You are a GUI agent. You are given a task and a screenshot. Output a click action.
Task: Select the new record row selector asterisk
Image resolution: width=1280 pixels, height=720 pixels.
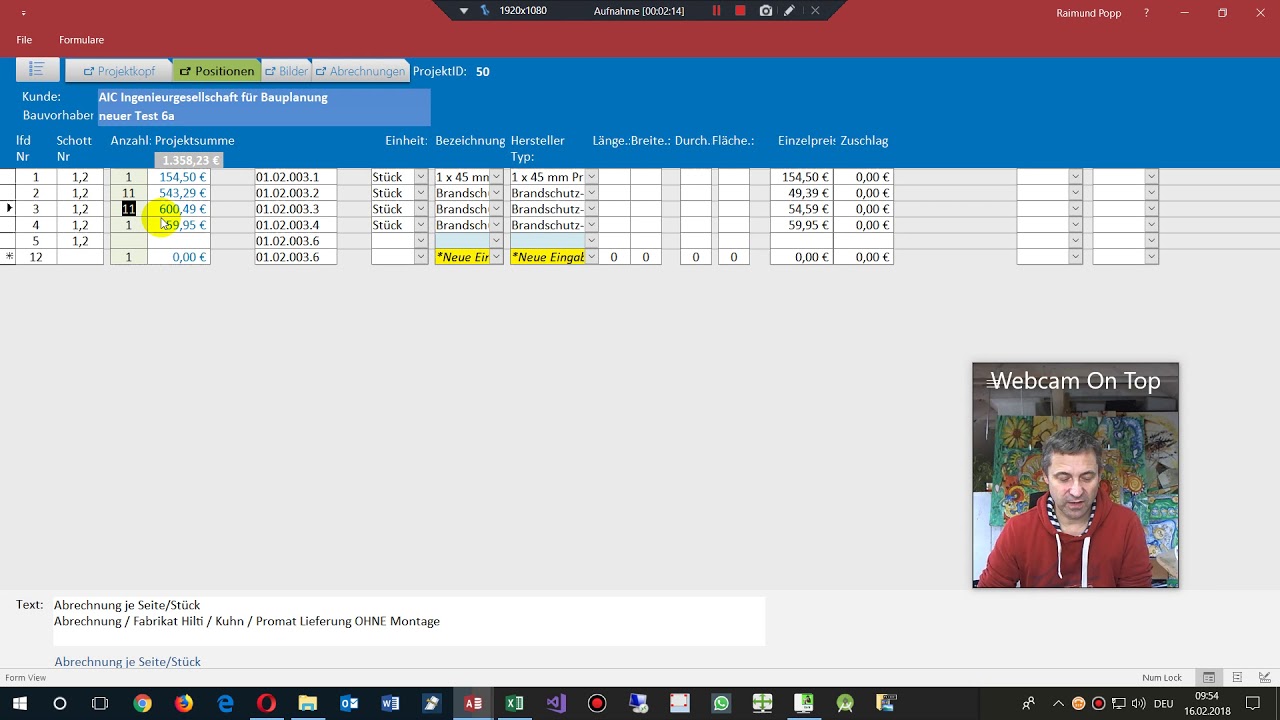[9, 257]
